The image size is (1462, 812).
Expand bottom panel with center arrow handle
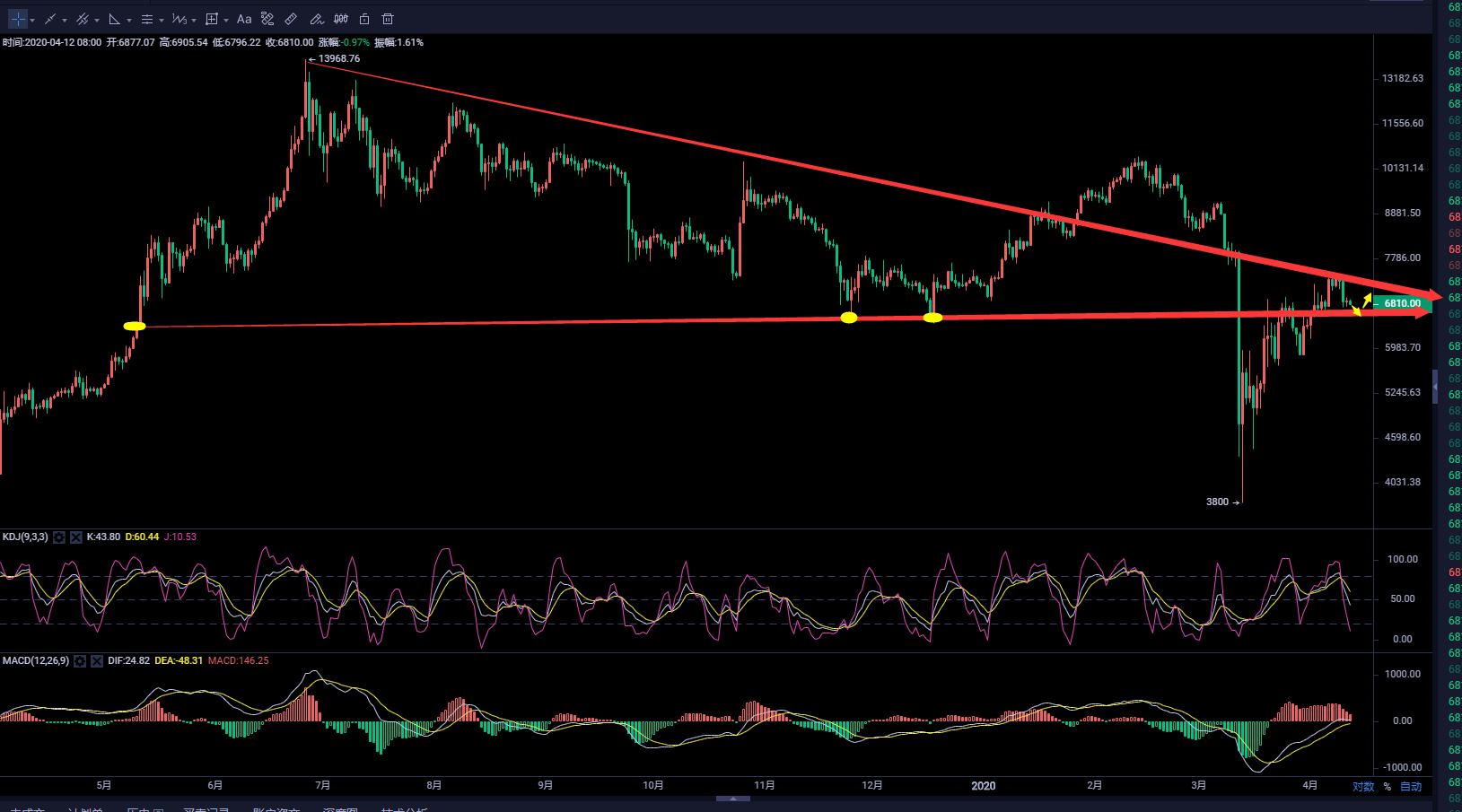(x=733, y=798)
